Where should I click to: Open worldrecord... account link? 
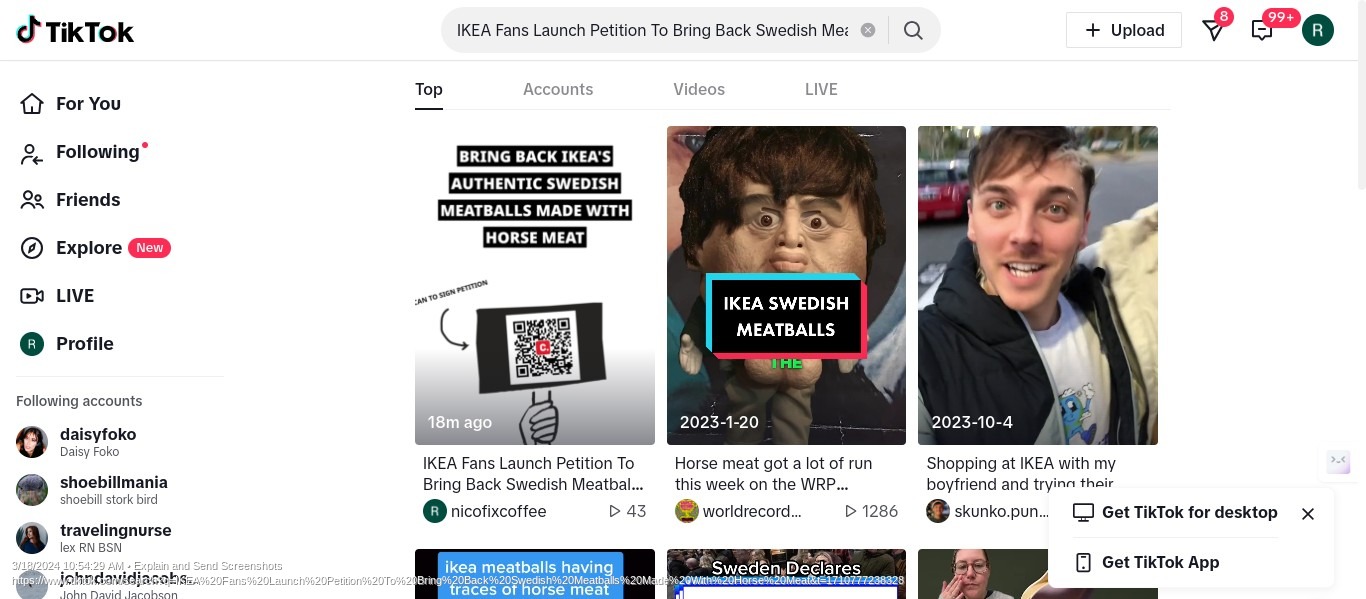752,511
